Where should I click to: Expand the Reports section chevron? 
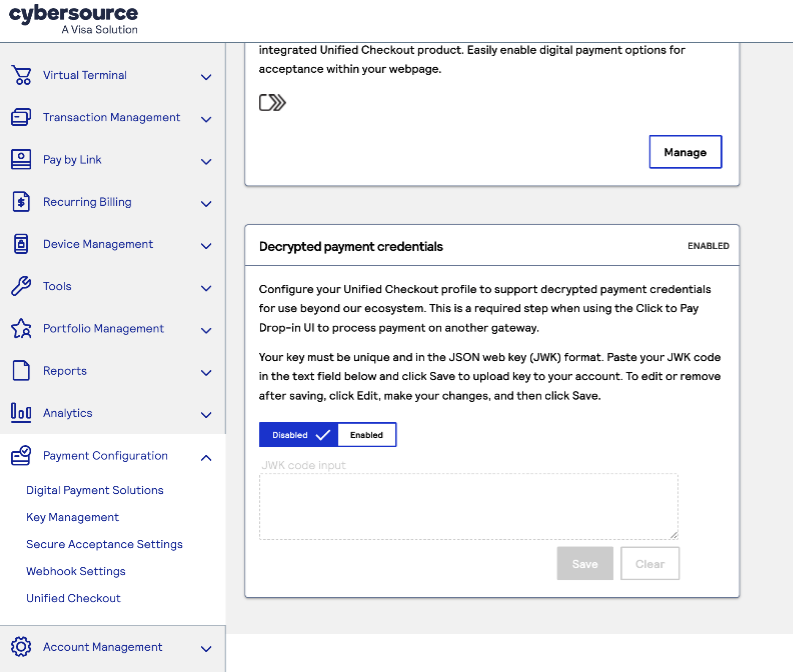206,372
